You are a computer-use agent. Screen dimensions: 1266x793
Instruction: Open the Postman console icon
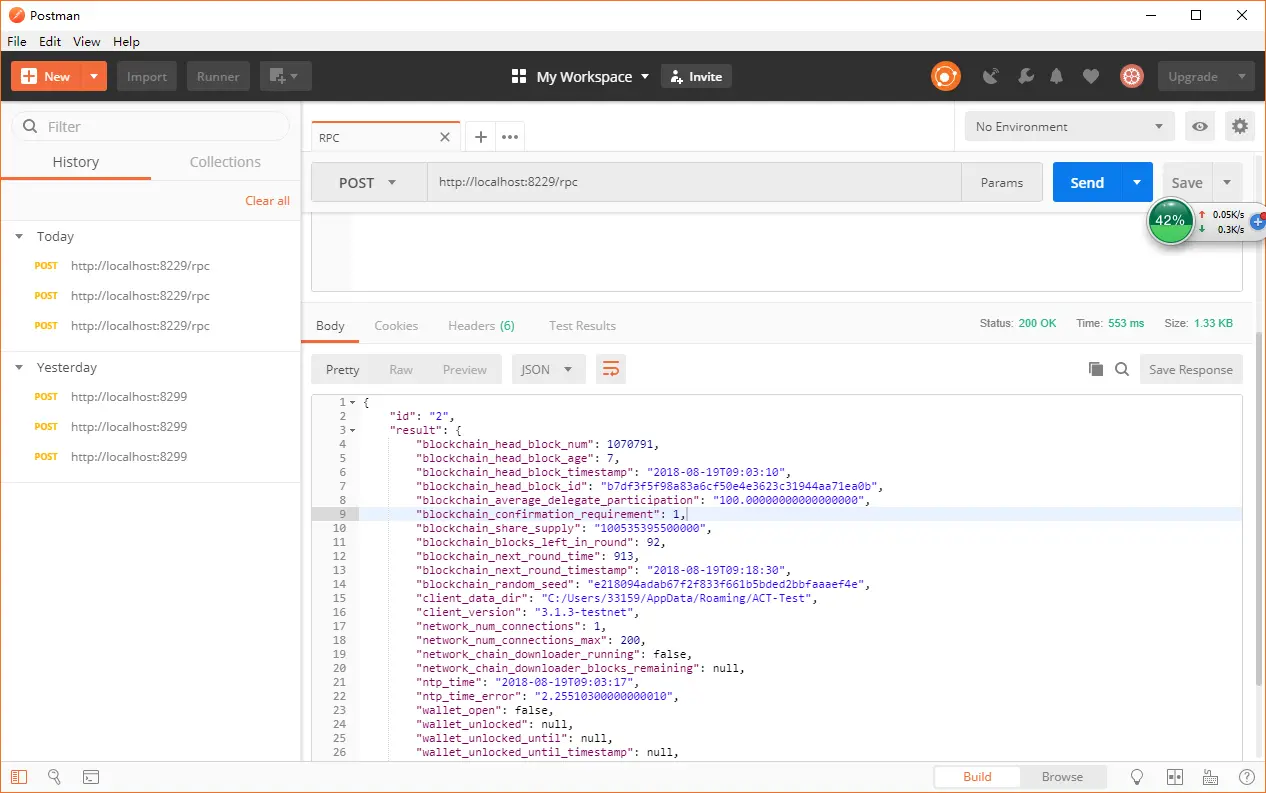90,776
